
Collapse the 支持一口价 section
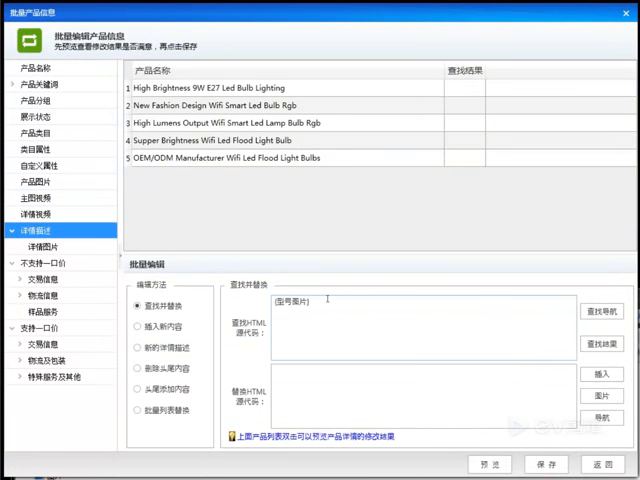tap(12, 328)
